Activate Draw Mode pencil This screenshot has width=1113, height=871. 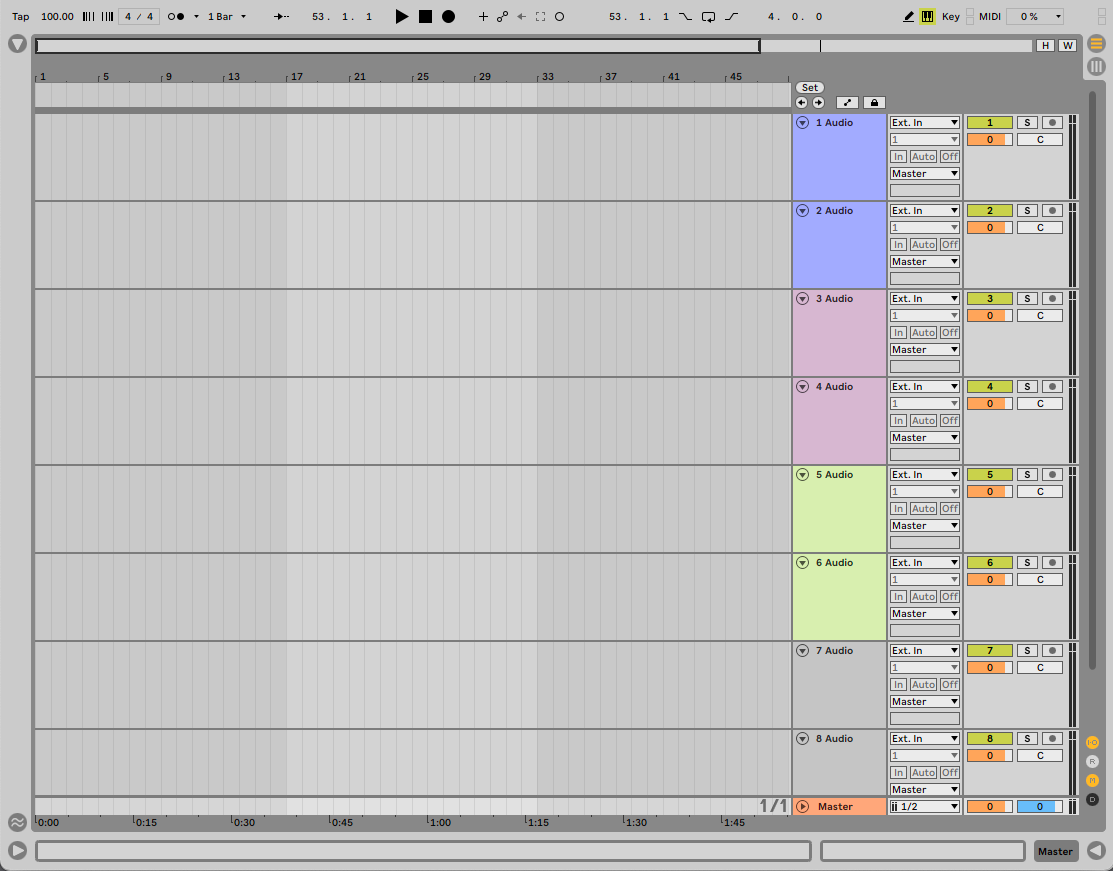(x=908, y=16)
